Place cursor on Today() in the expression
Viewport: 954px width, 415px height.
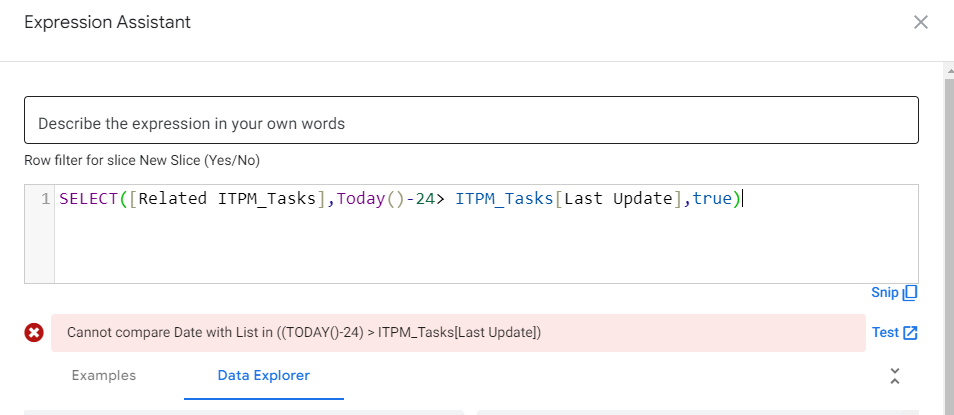369,199
